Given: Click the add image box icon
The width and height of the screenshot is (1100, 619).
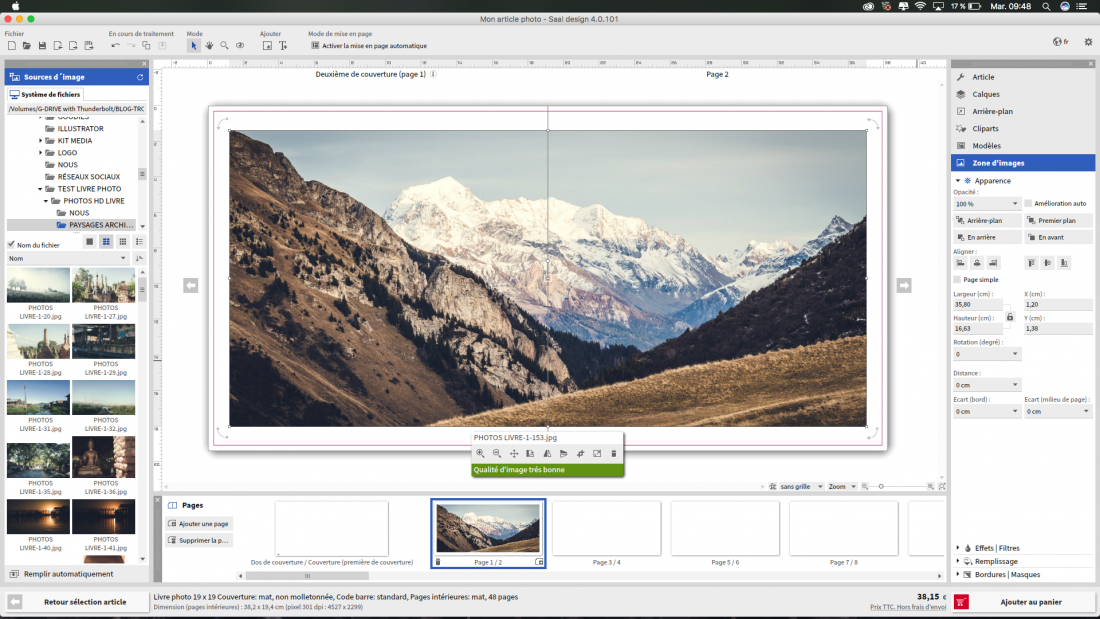Looking at the screenshot, I should pyautogui.click(x=267, y=46).
